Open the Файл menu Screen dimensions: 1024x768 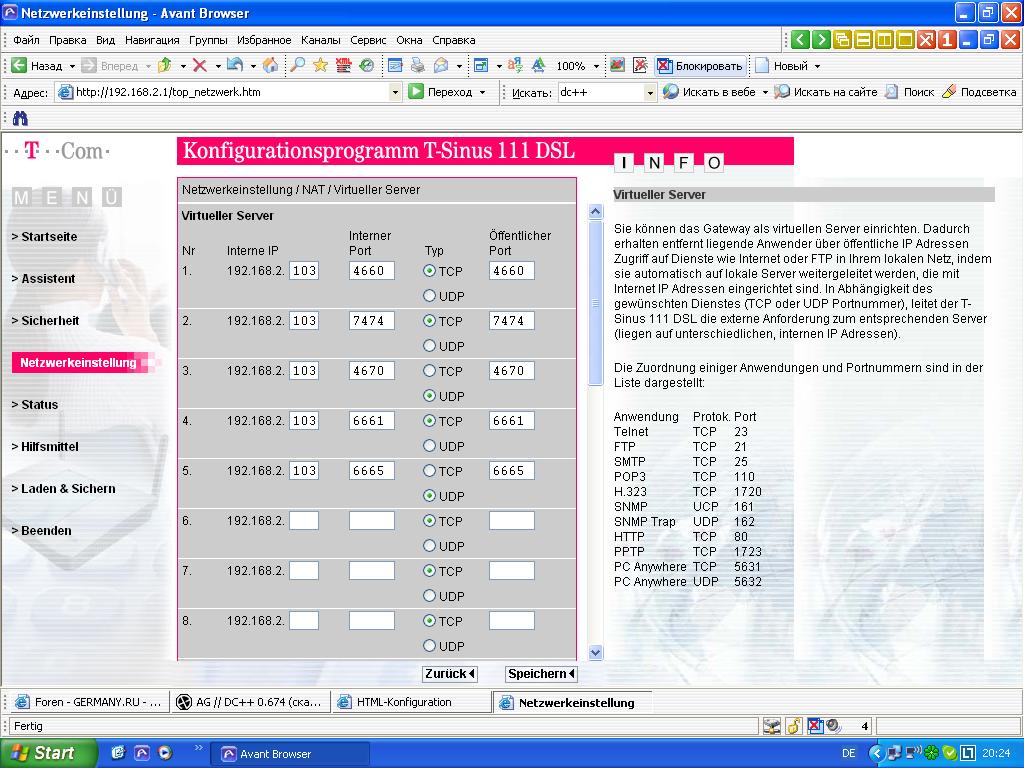pyautogui.click(x=26, y=40)
